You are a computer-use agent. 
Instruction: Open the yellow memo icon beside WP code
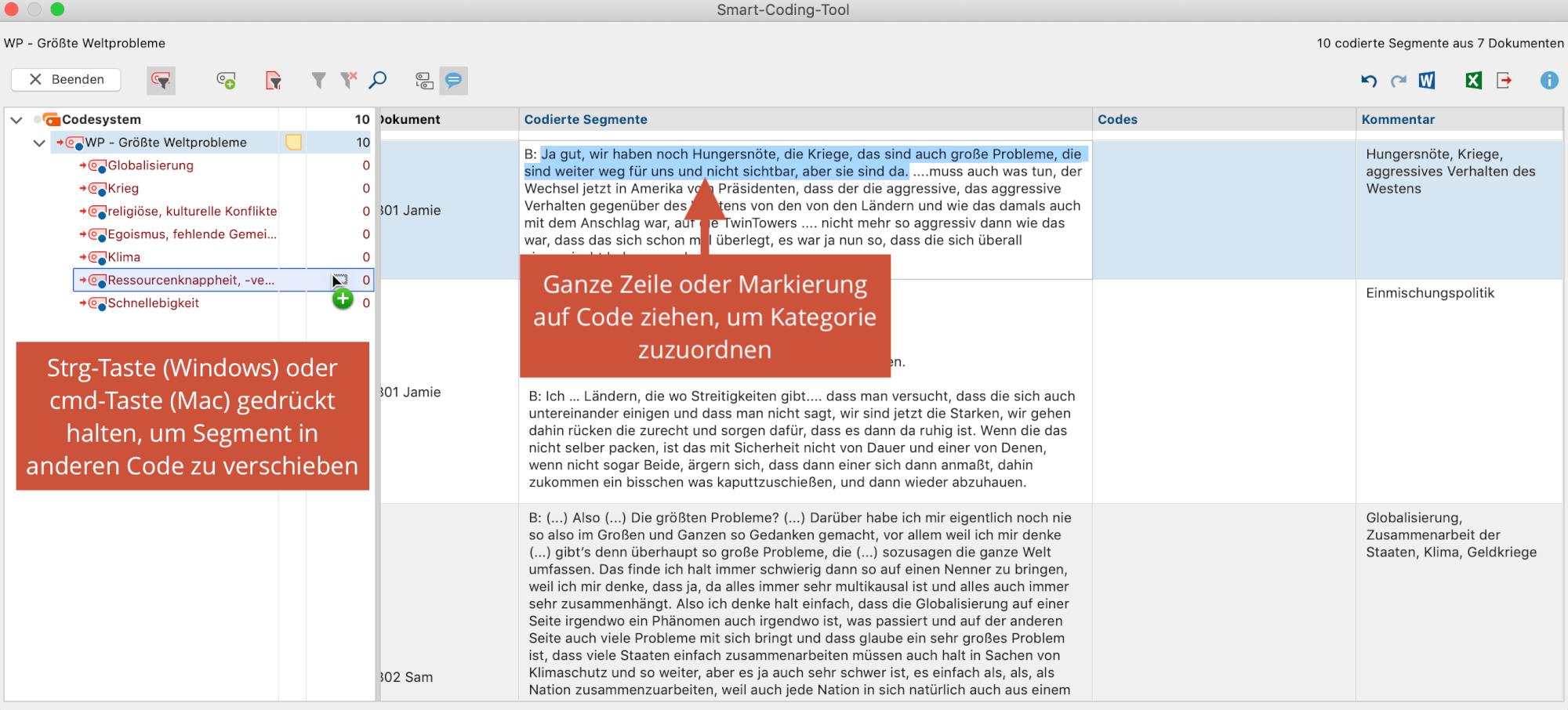click(x=293, y=143)
